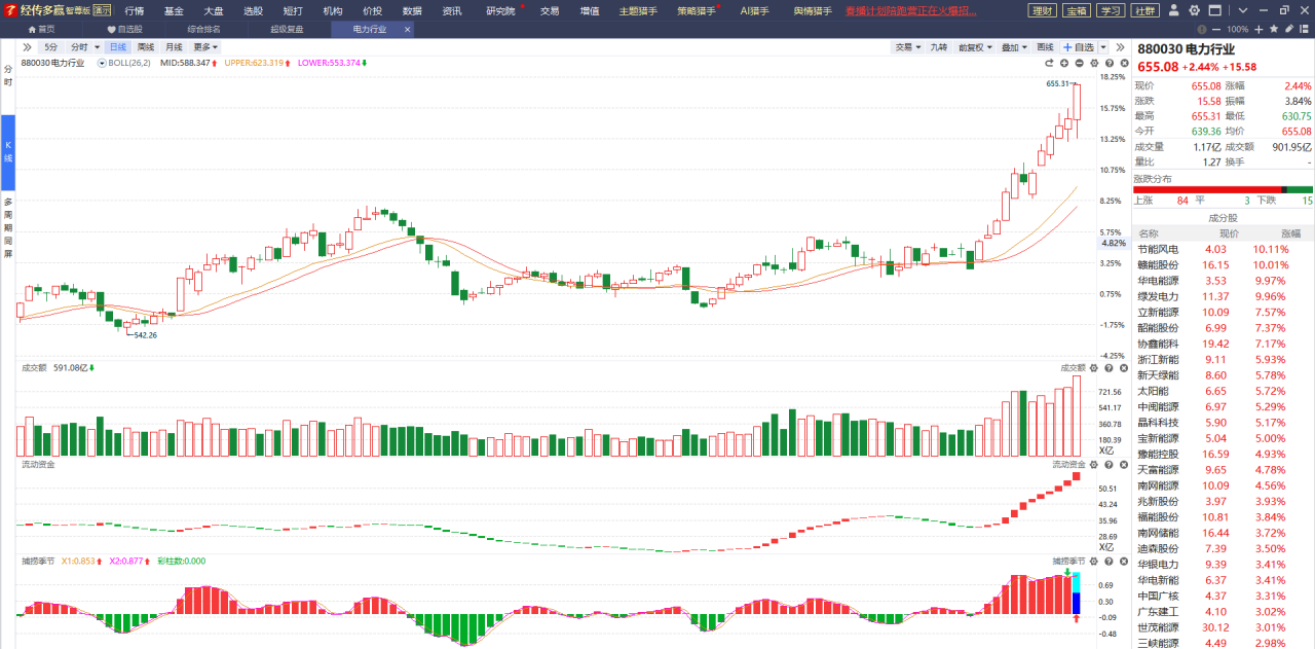Image resolution: width=1316 pixels, height=649 pixels.
Task: Switch chart period to 月线
Action: [x=174, y=47]
